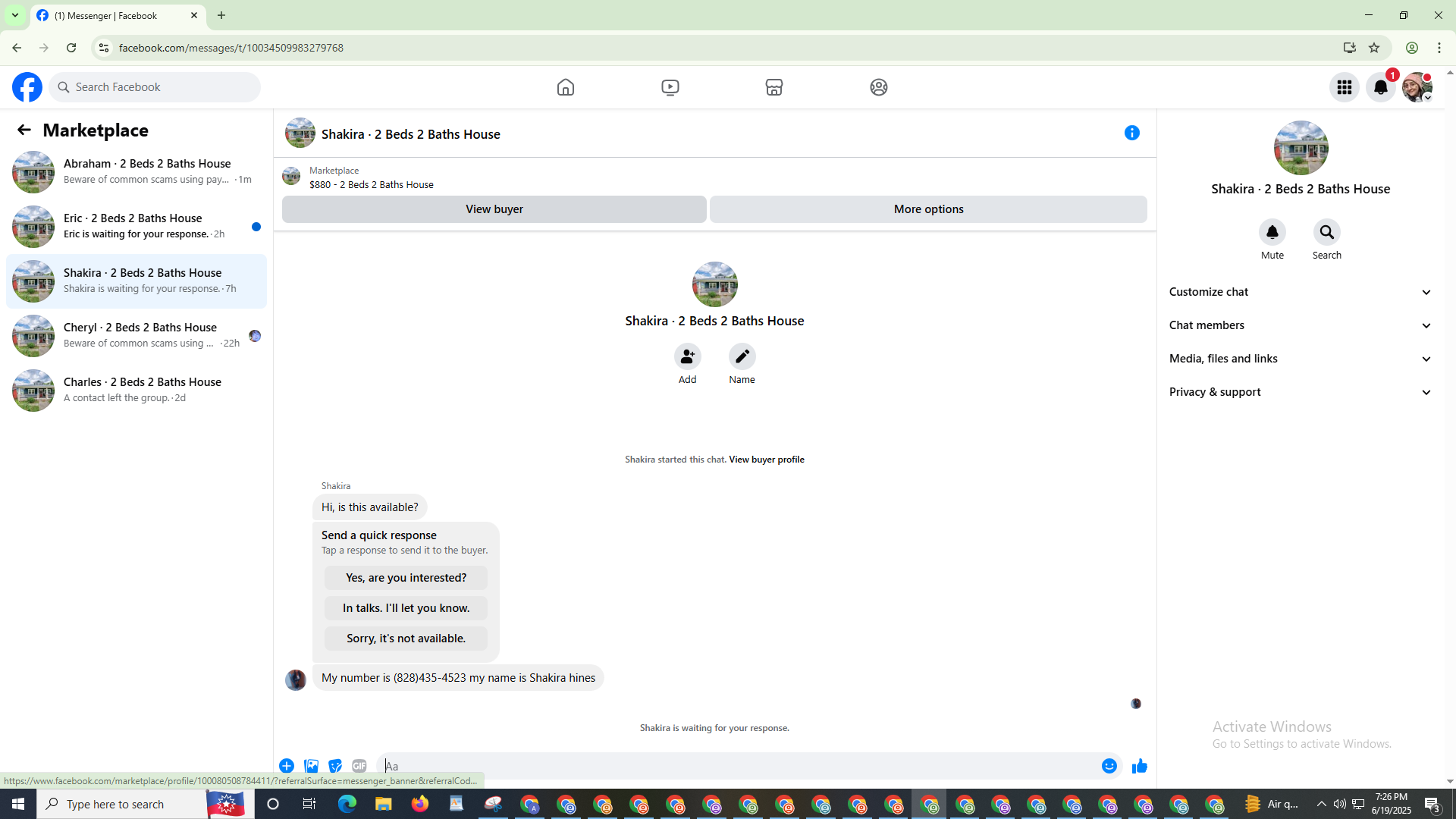Viewport: 1456px width, 819px height.
Task: Open a new browser tab
Action: (221, 15)
